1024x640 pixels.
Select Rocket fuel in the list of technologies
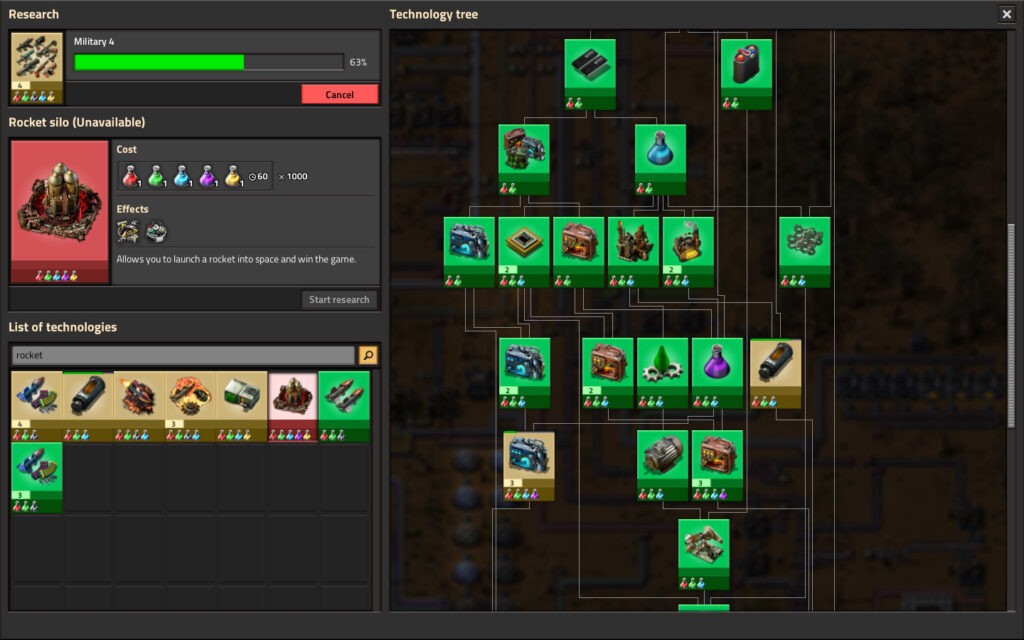coord(88,402)
